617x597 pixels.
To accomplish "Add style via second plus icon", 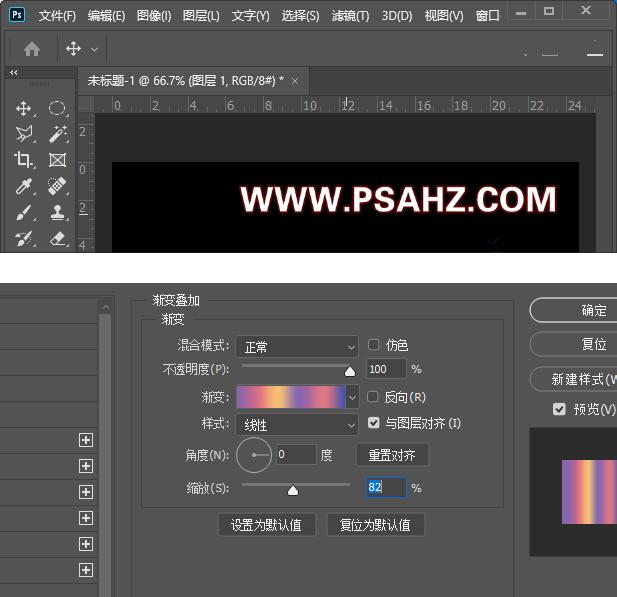I will [x=86, y=466].
